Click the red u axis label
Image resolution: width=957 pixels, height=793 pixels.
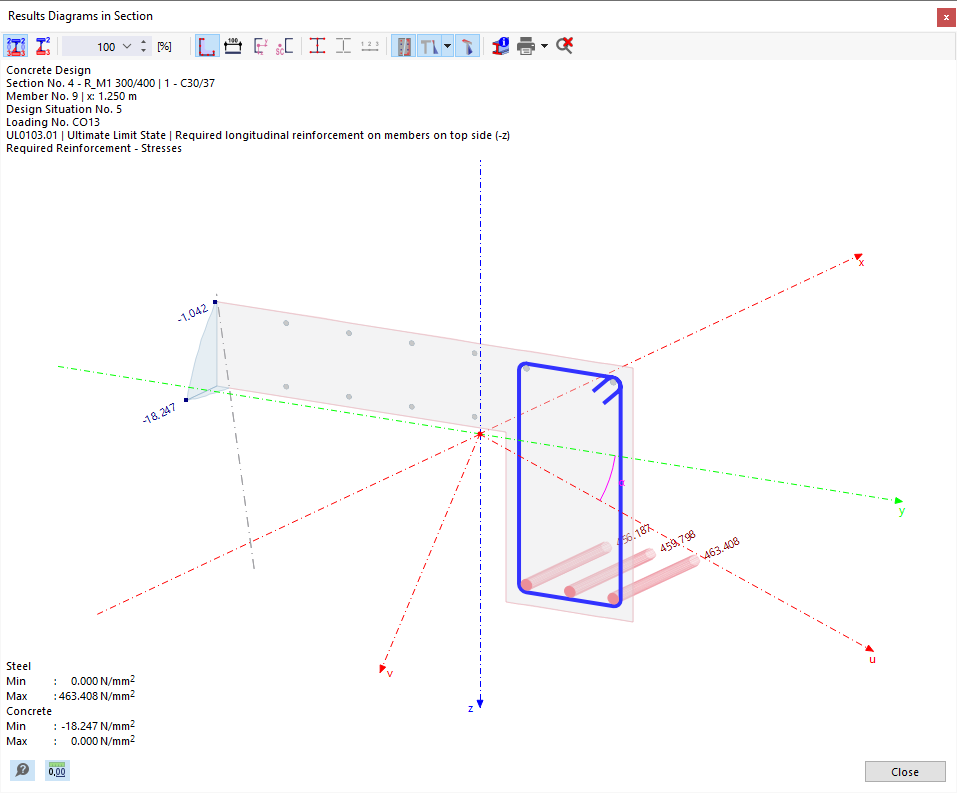coord(872,659)
